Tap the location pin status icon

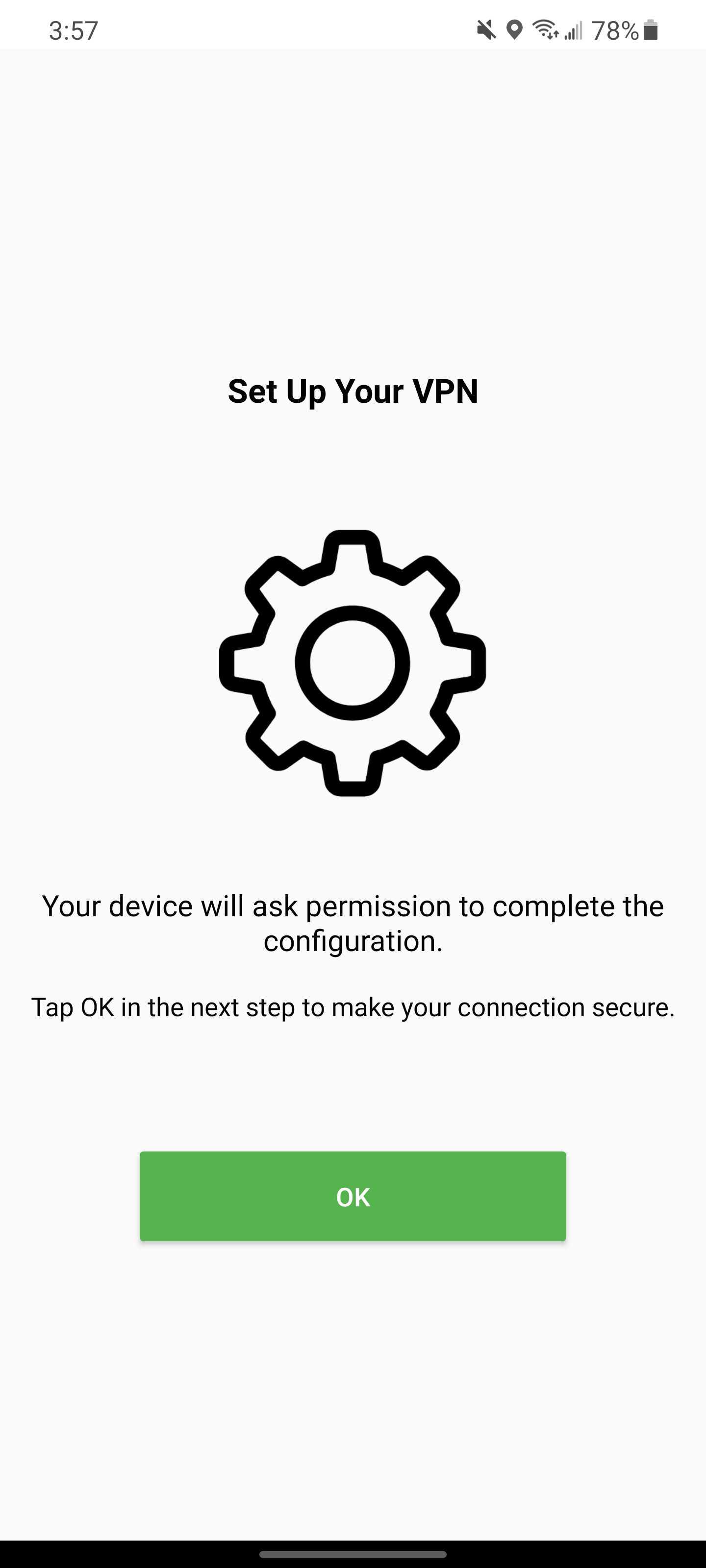coord(515,29)
